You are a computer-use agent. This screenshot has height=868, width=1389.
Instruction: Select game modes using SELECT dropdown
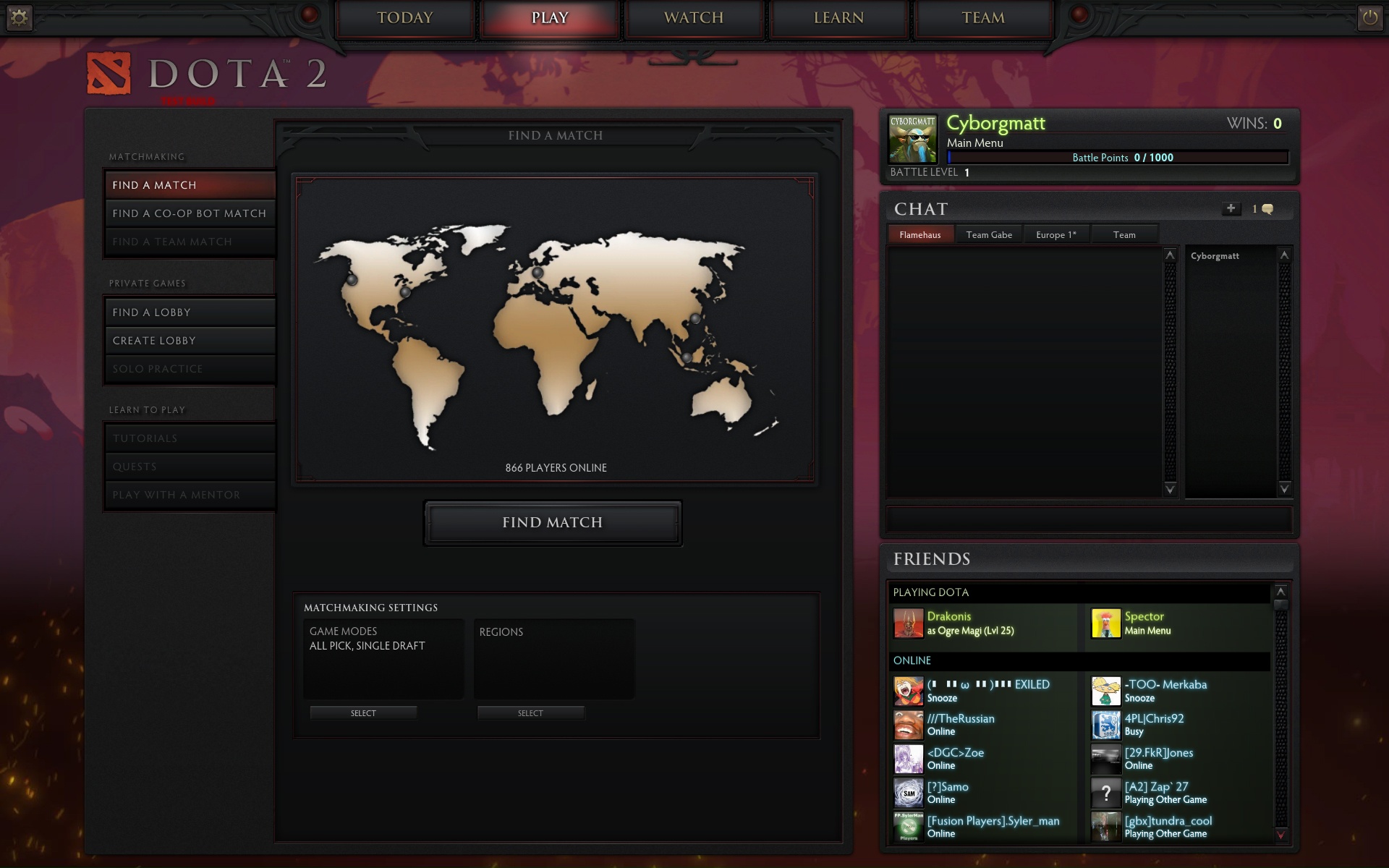click(x=361, y=712)
